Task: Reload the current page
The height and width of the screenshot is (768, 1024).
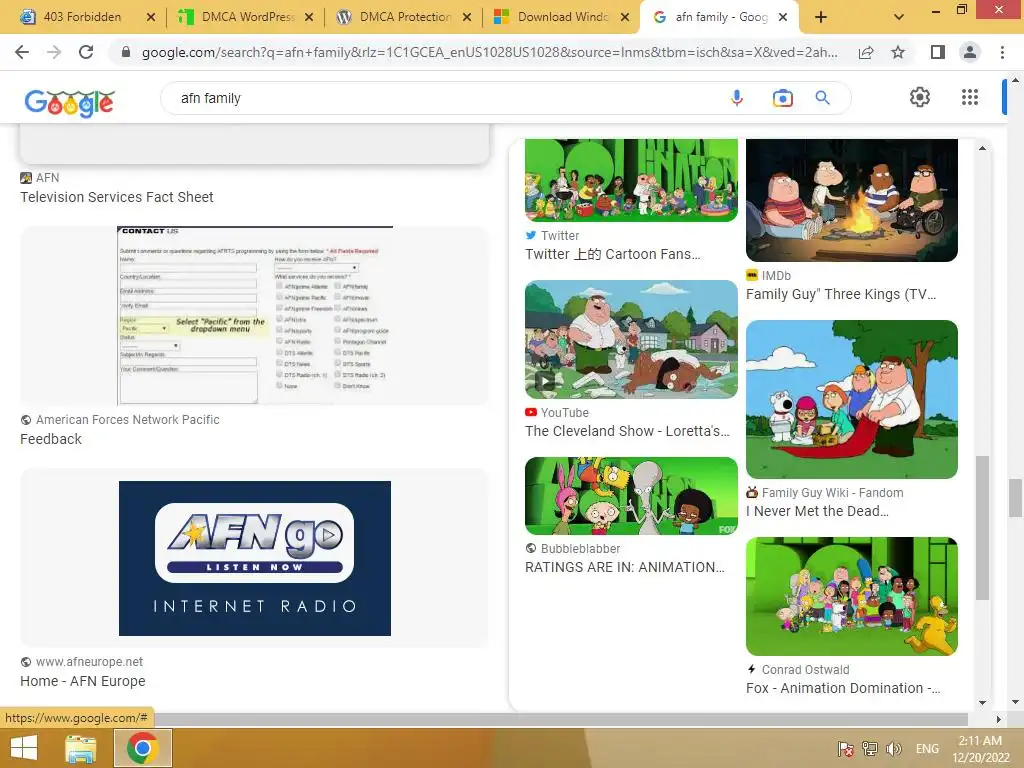Action: click(86, 52)
